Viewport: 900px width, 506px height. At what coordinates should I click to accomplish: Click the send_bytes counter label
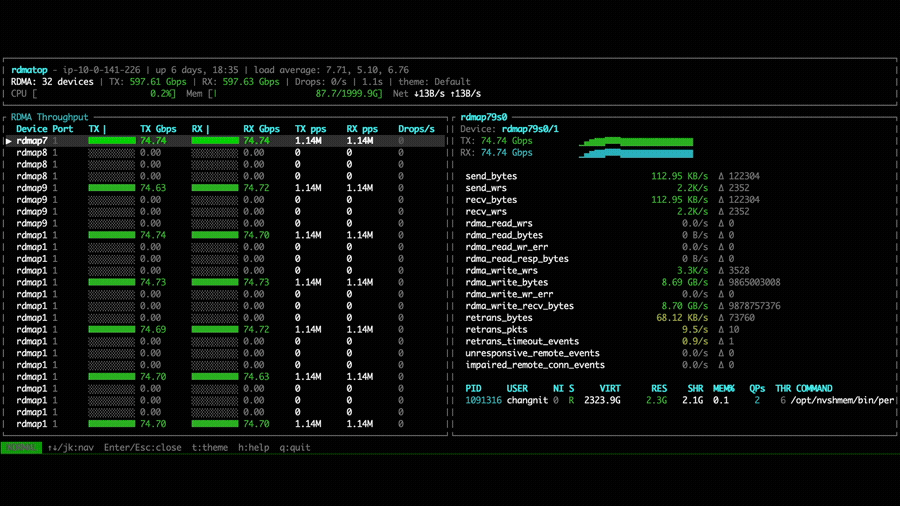(491, 176)
